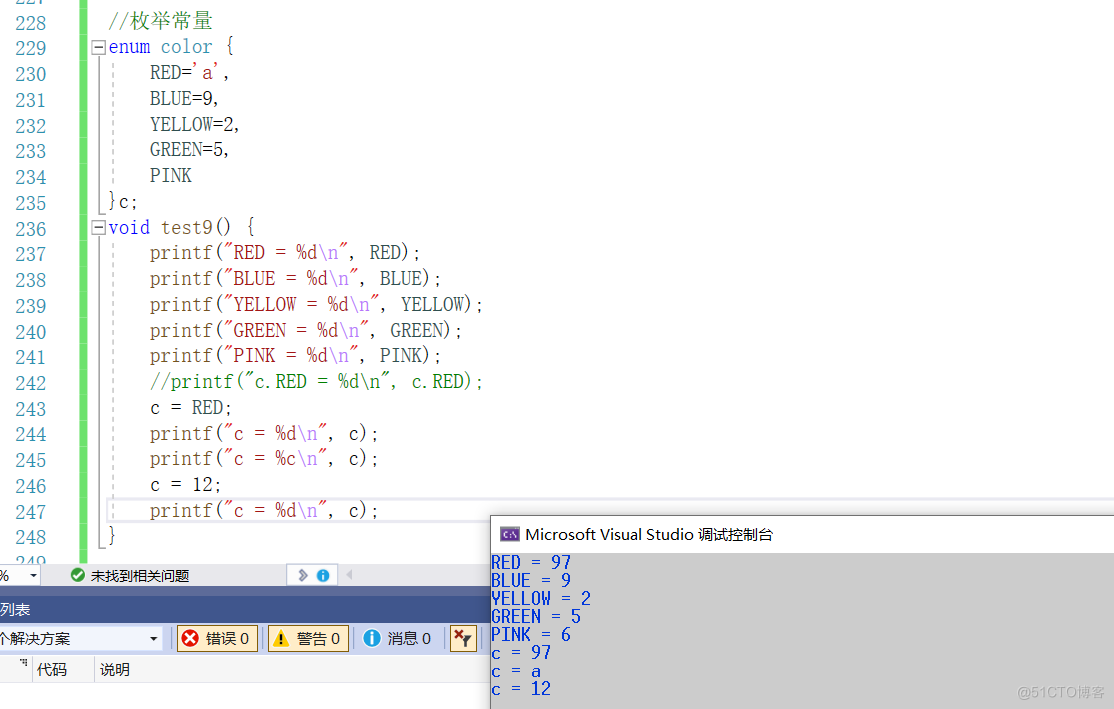
Task: Click the printf RED = %d statement
Action: (x=285, y=253)
